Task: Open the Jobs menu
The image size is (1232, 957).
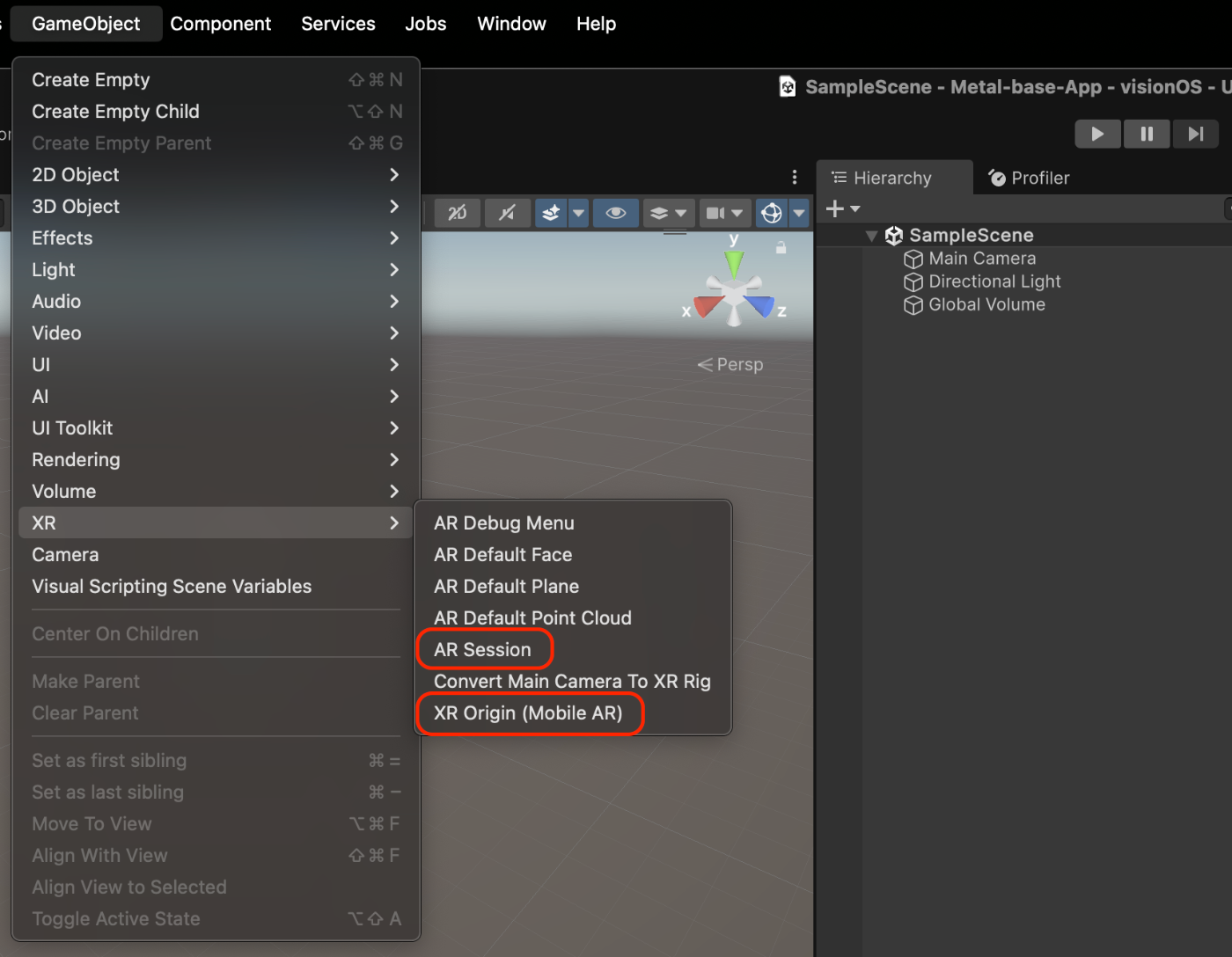Action: (426, 24)
